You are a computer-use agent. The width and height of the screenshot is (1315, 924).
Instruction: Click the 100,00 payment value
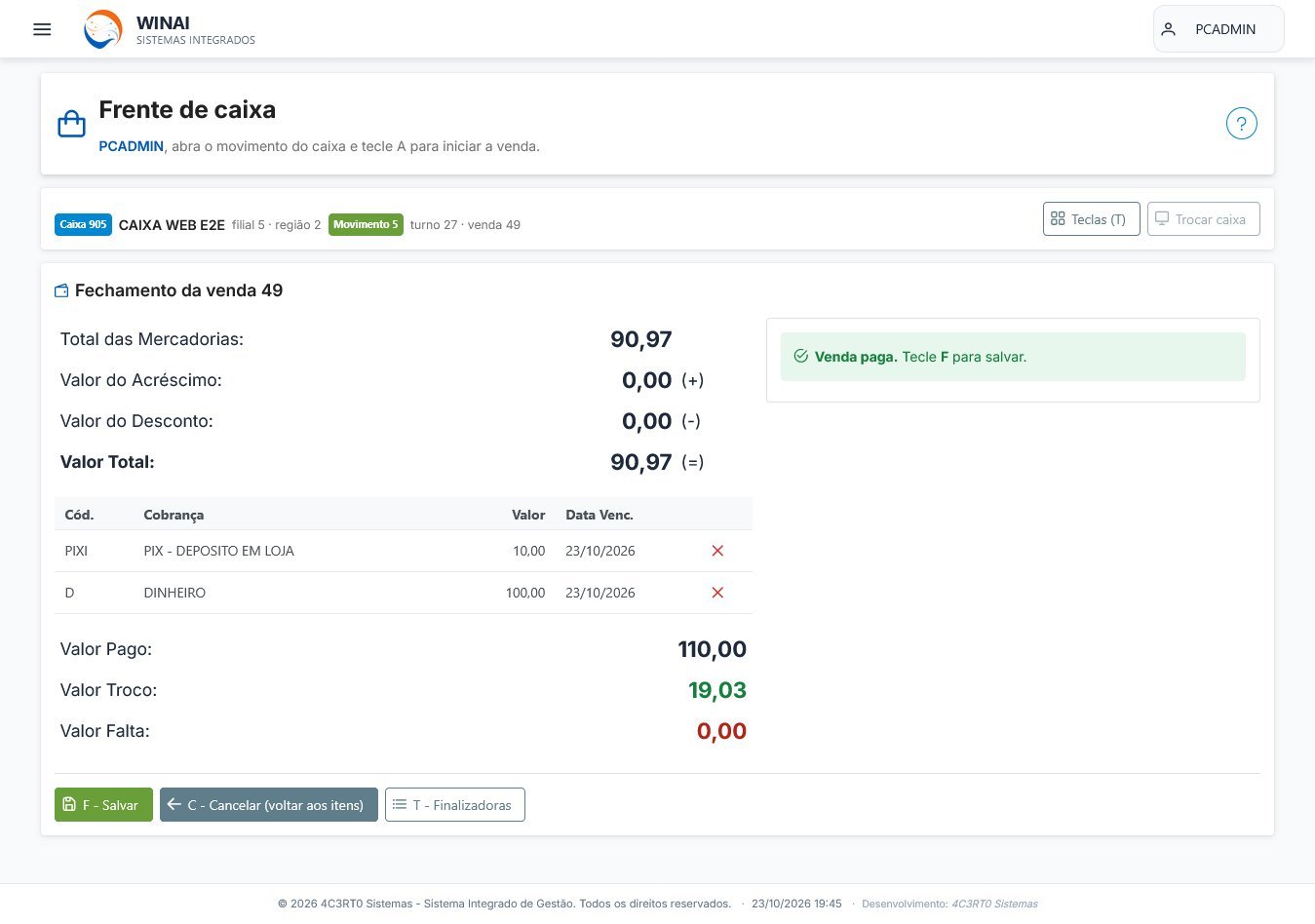point(525,593)
